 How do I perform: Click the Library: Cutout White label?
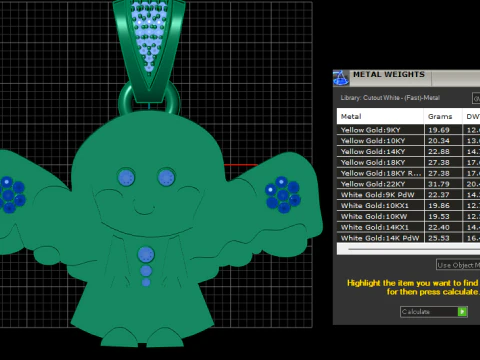point(390,98)
